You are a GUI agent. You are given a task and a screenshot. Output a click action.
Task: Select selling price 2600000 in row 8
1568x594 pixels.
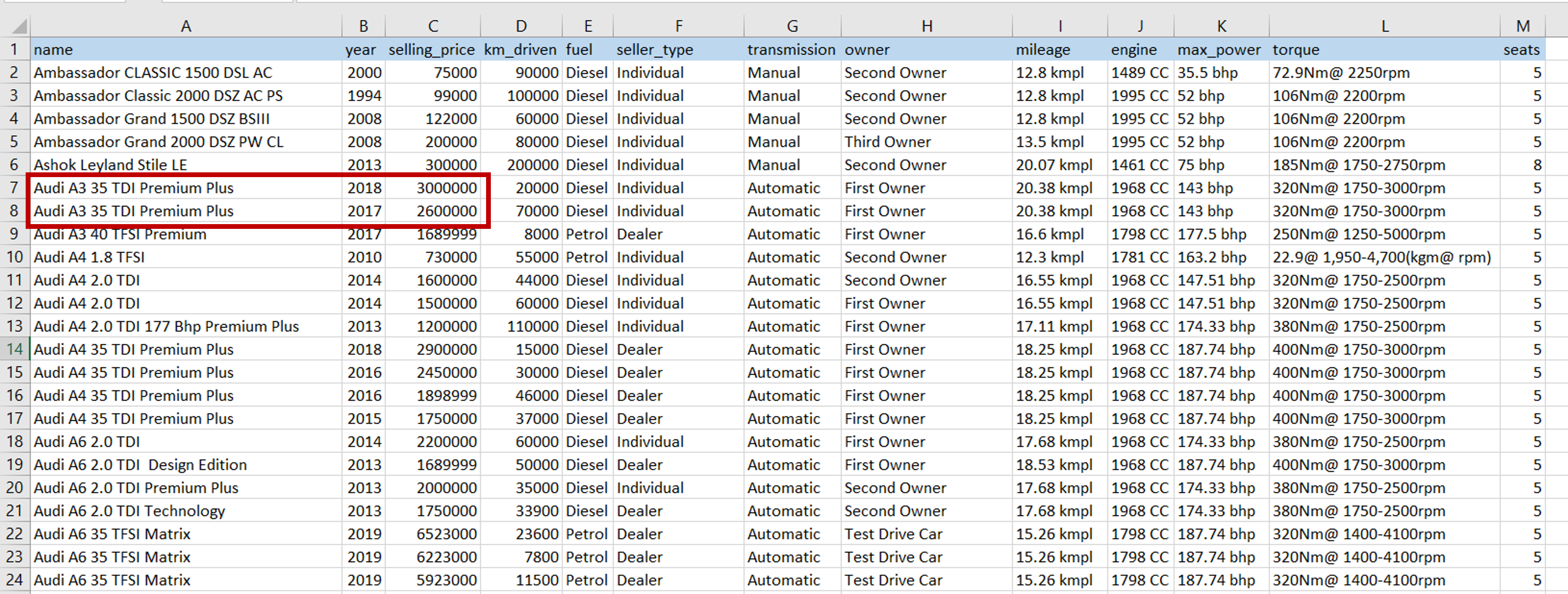pyautogui.click(x=433, y=211)
